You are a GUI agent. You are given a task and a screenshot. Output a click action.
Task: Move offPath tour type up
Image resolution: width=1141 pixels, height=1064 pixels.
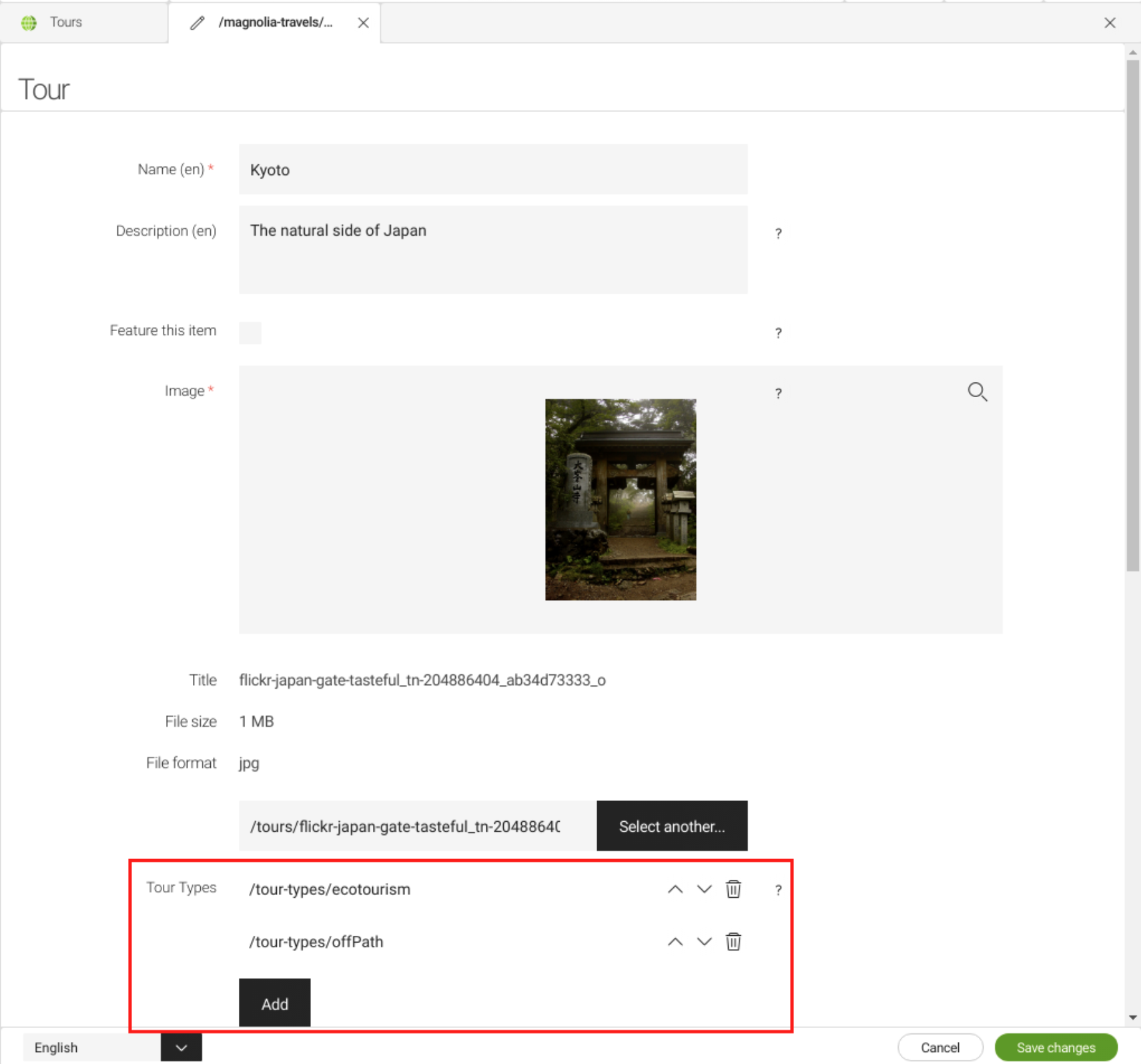pyautogui.click(x=675, y=942)
